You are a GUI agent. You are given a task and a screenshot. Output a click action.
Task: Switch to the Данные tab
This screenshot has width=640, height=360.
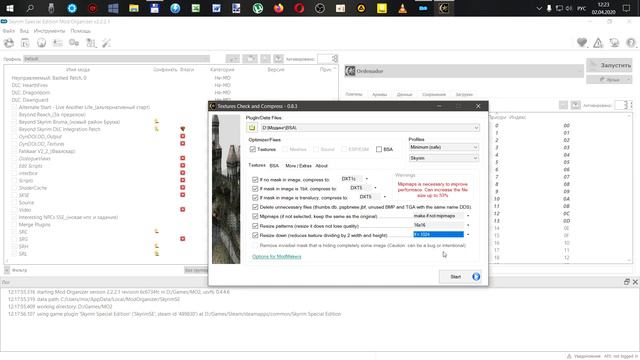coord(404,94)
